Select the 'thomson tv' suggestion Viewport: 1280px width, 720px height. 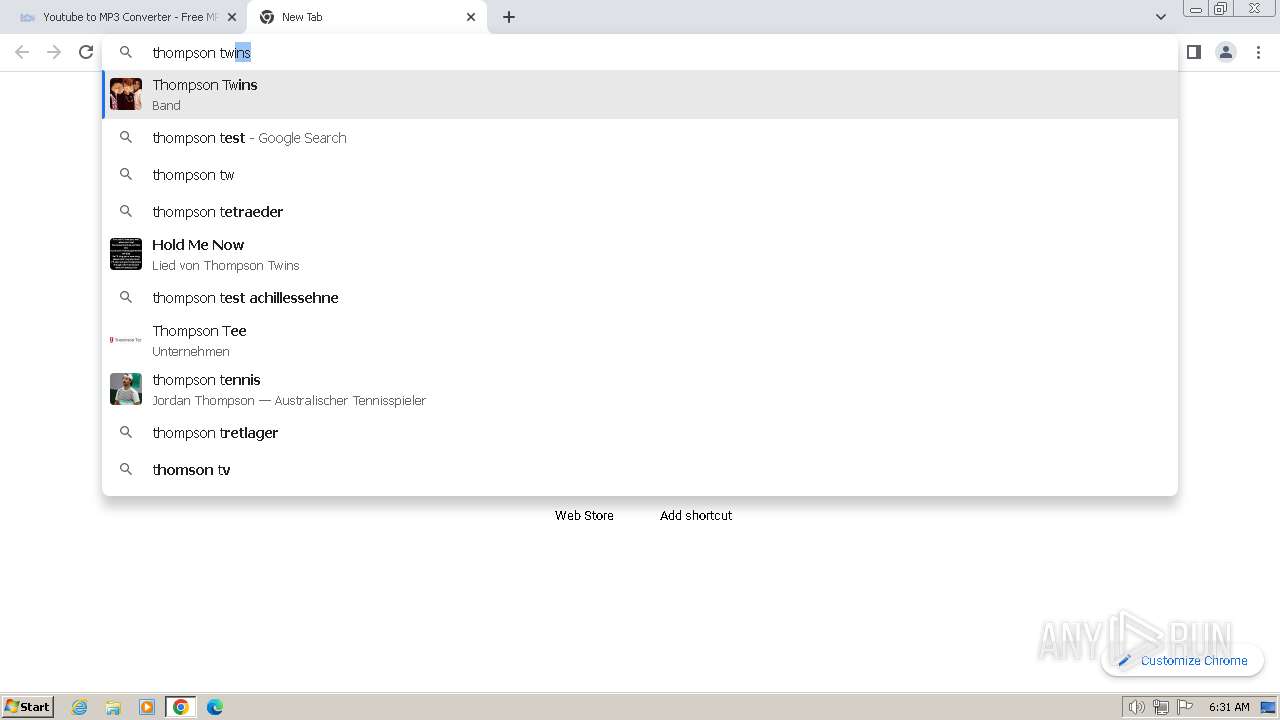640,470
